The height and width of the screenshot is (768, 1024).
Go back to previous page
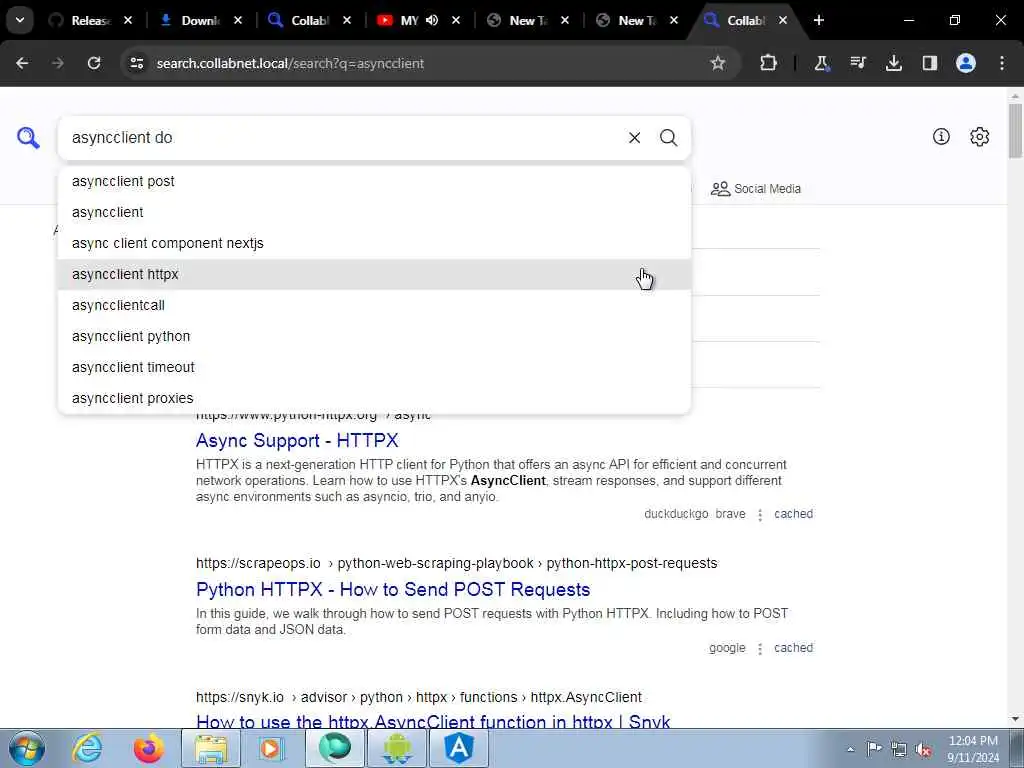pos(22,63)
